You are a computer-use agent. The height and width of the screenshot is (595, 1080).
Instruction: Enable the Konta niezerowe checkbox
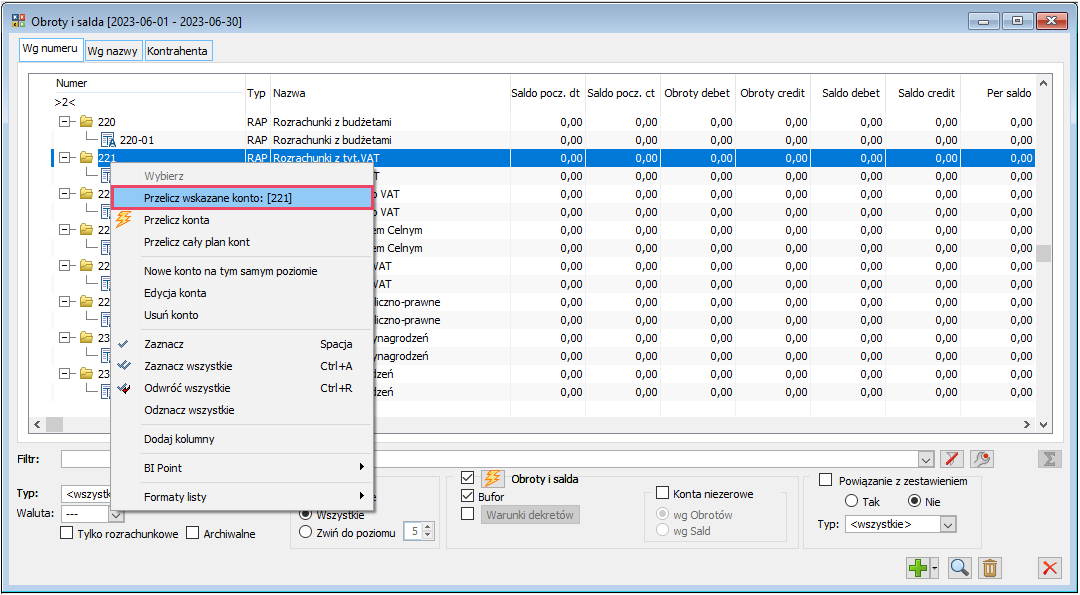coord(662,493)
